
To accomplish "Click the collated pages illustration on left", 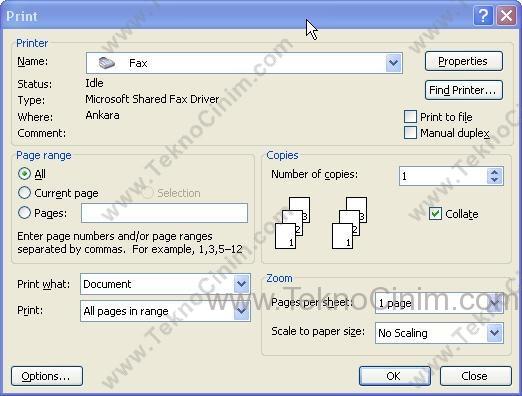I will tap(292, 223).
